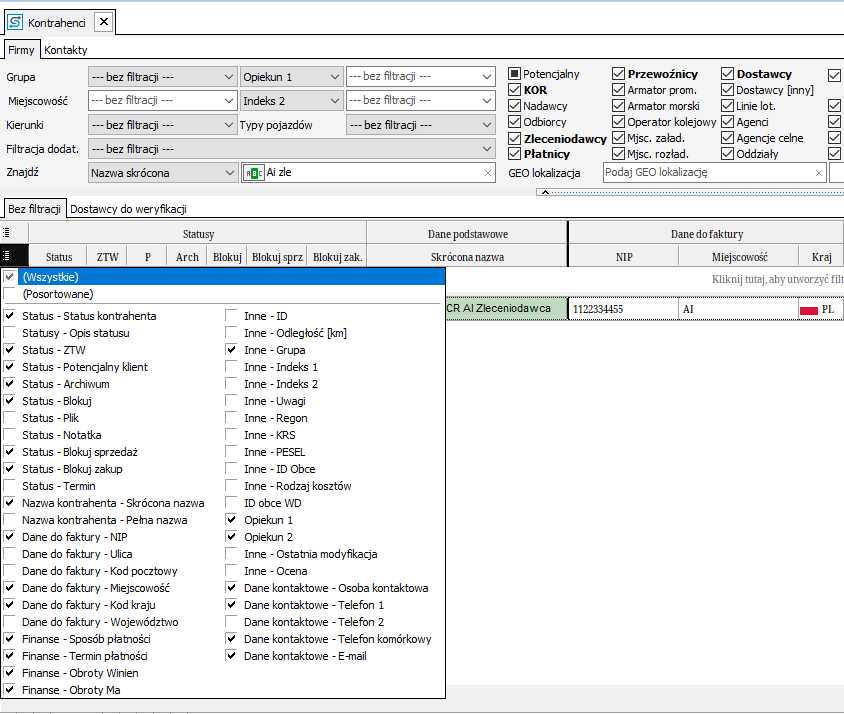
Task: Close the Kontrahenci tab
Action: [103, 21]
